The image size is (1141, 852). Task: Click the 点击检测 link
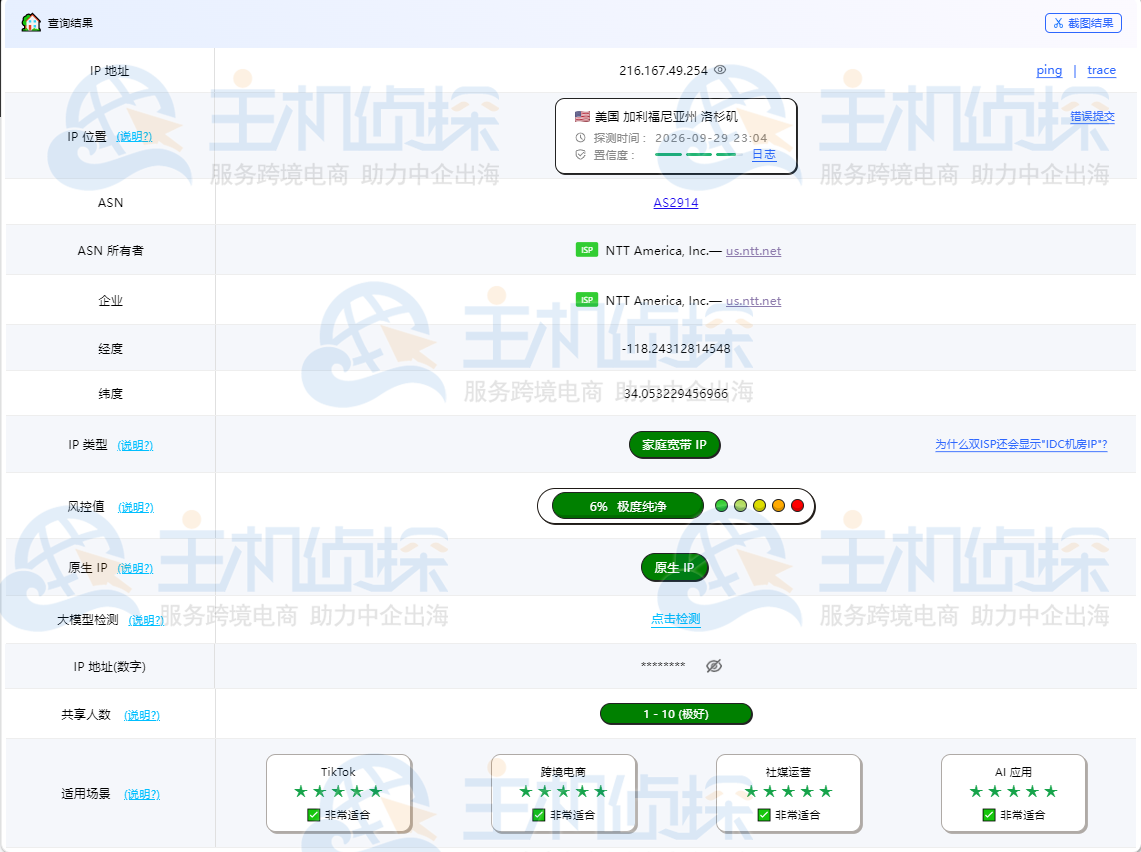point(675,619)
